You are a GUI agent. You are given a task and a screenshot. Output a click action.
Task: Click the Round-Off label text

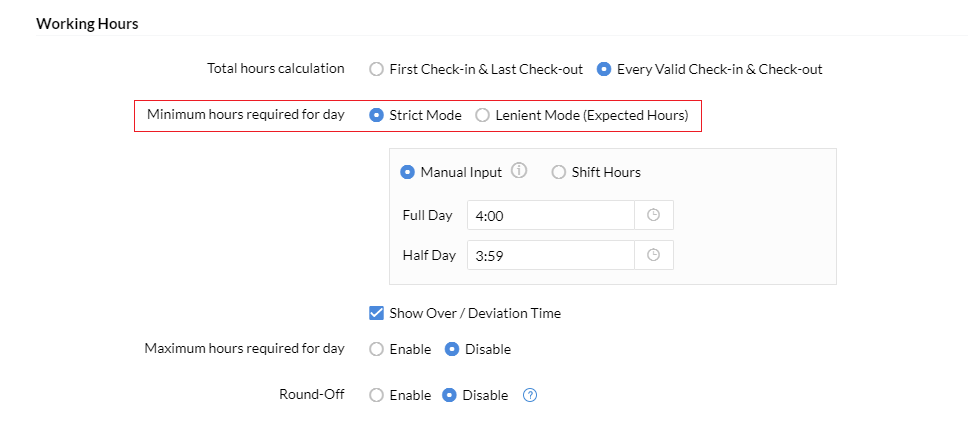312,394
